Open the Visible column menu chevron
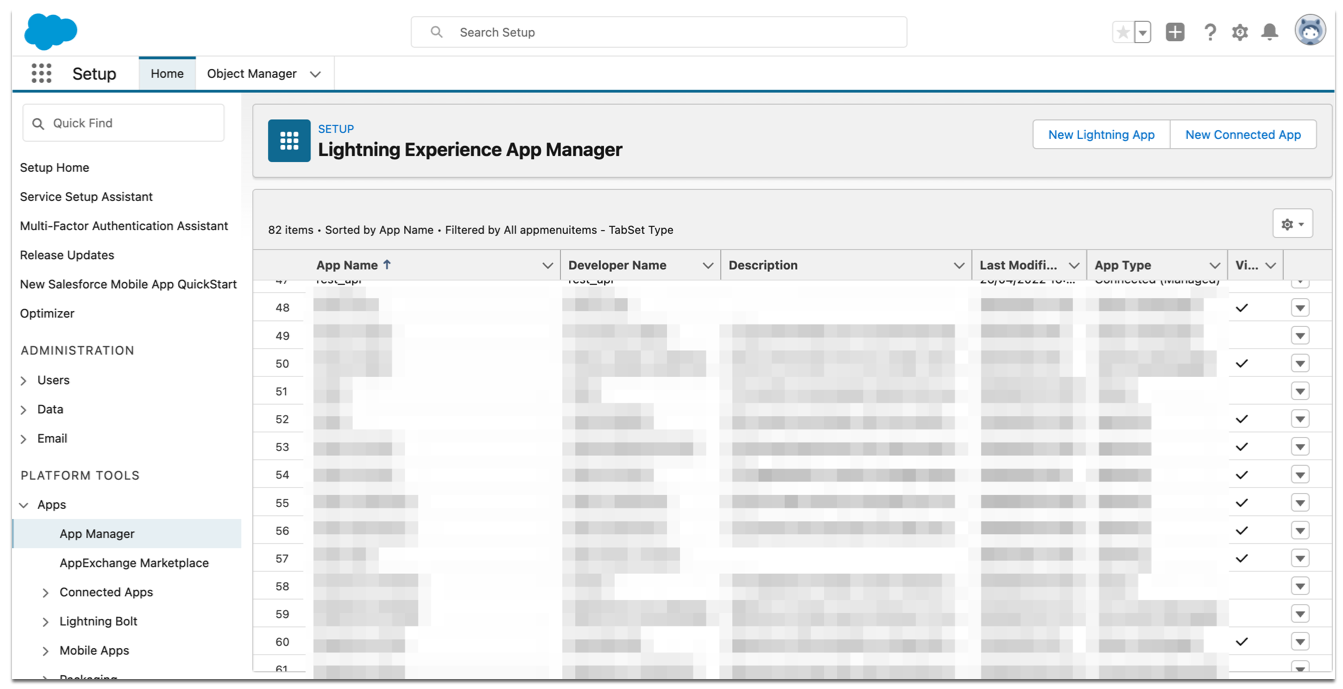Image resolution: width=1343 pixels, height=689 pixels. coord(1271,266)
